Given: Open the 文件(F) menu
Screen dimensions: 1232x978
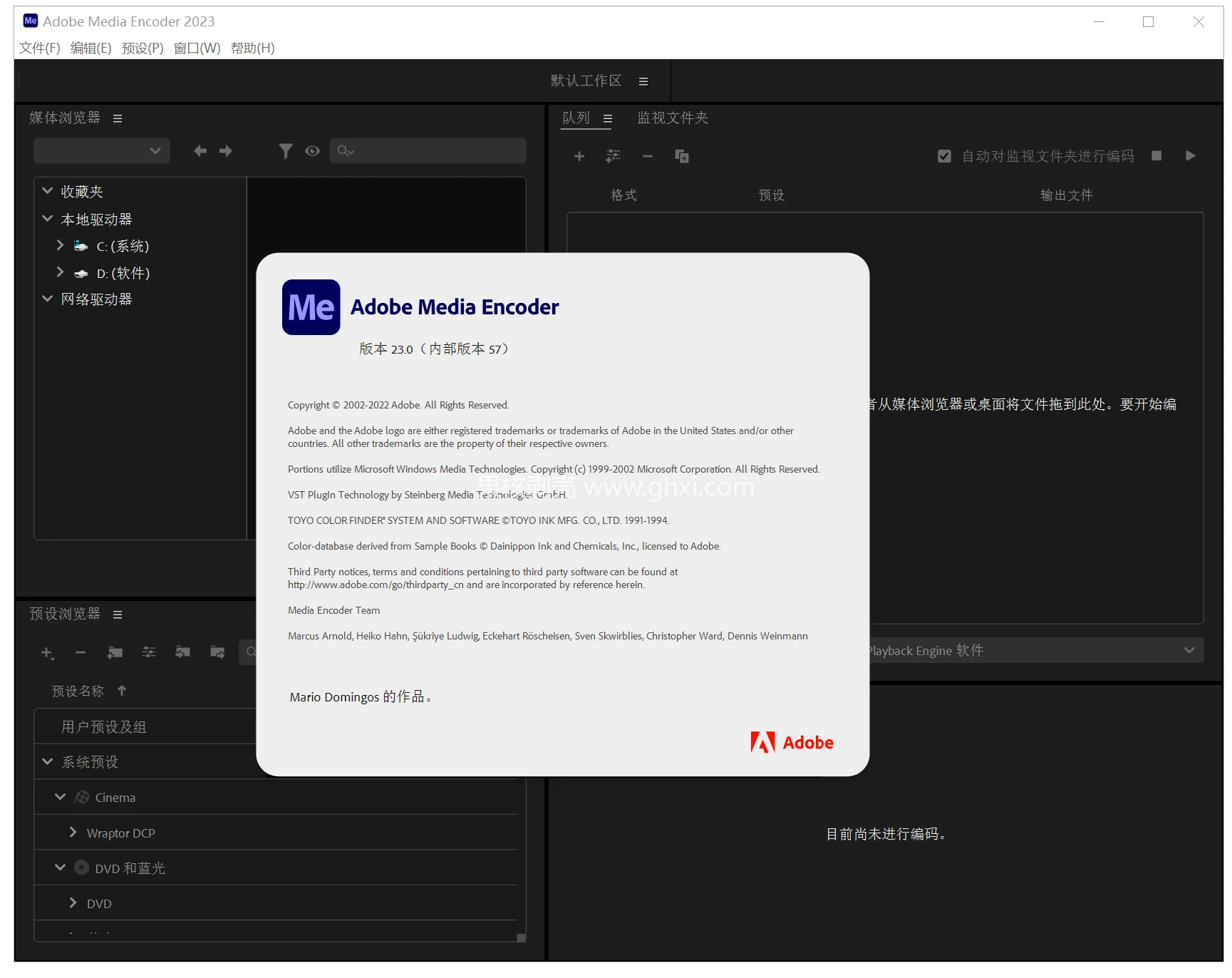Looking at the screenshot, I should [39, 48].
